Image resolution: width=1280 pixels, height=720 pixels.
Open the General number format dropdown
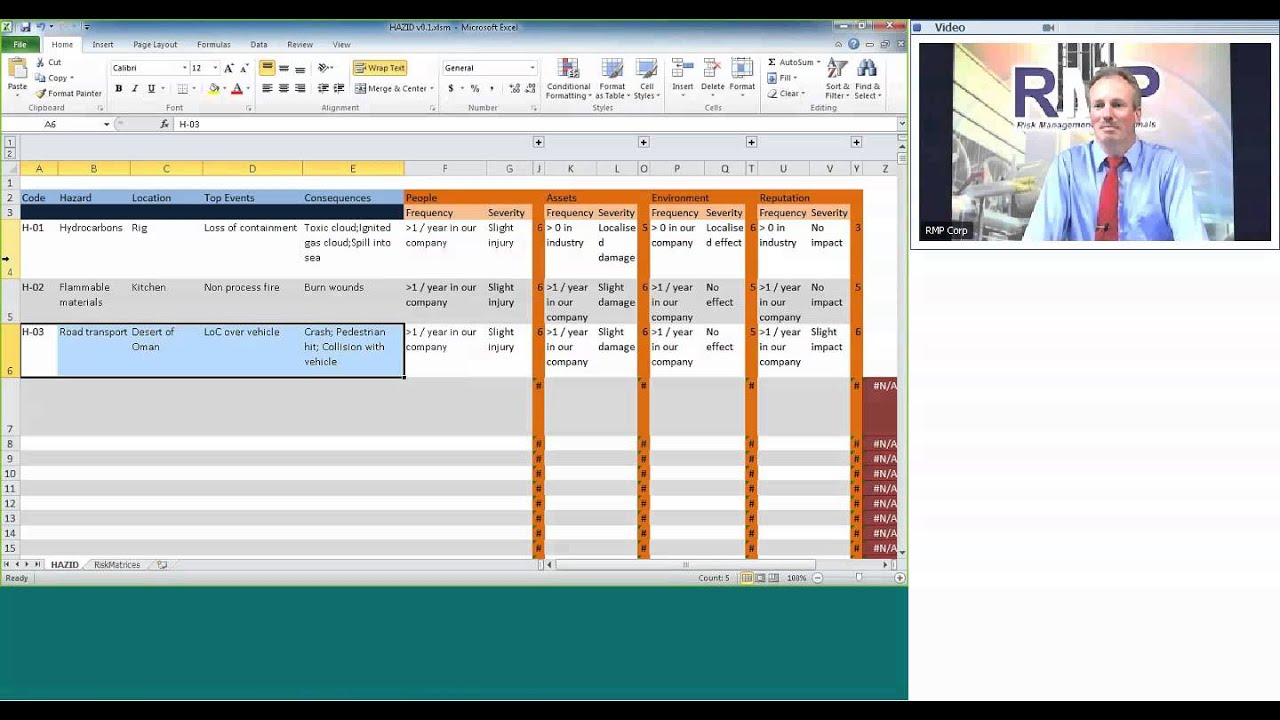point(532,68)
